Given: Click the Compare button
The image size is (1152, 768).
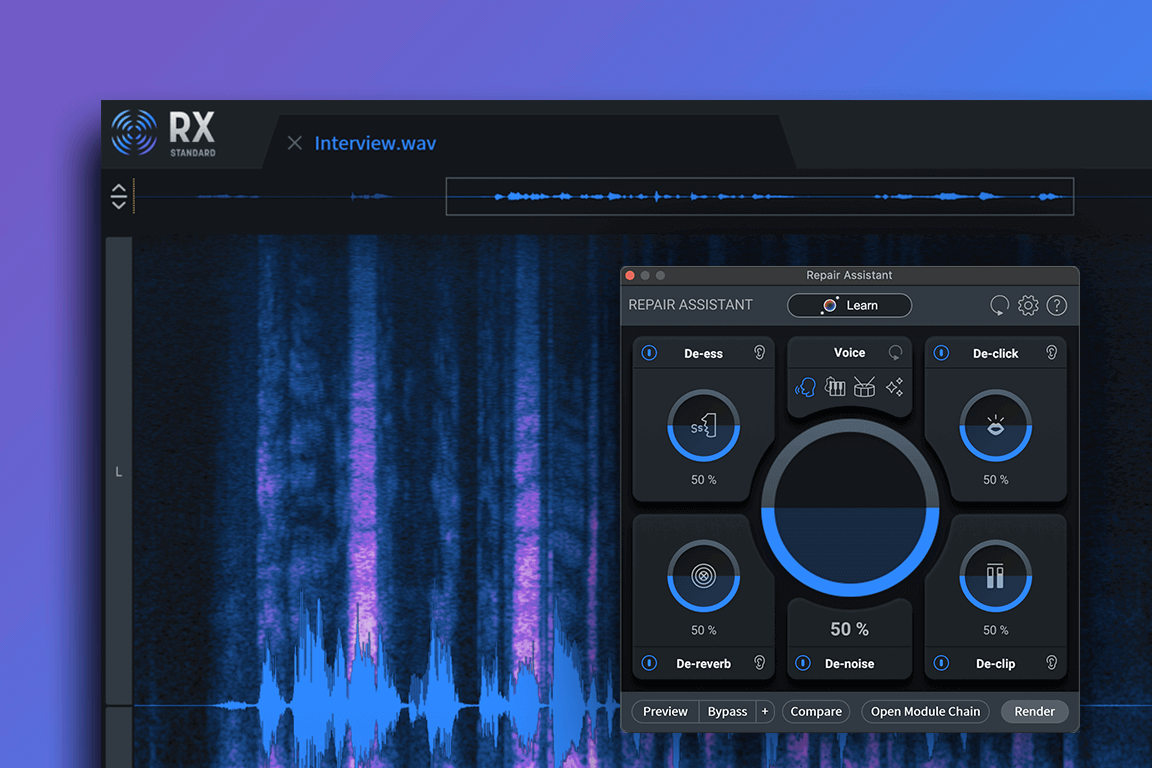Looking at the screenshot, I should (x=816, y=711).
